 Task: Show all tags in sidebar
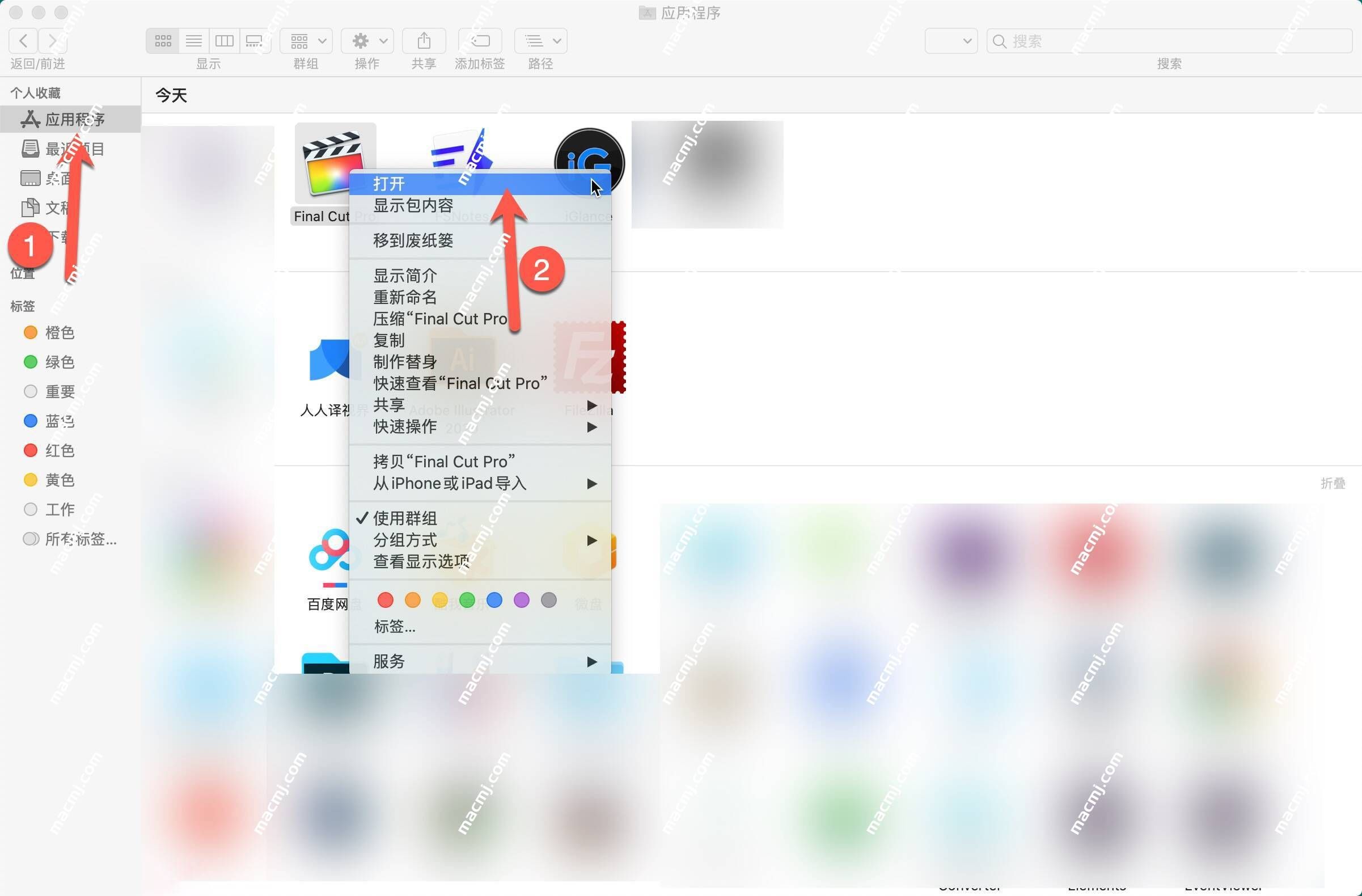tap(70, 539)
